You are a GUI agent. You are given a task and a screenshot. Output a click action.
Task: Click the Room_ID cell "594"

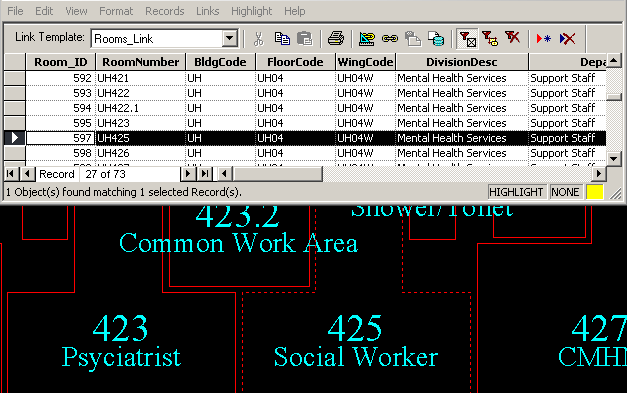[x=60, y=108]
